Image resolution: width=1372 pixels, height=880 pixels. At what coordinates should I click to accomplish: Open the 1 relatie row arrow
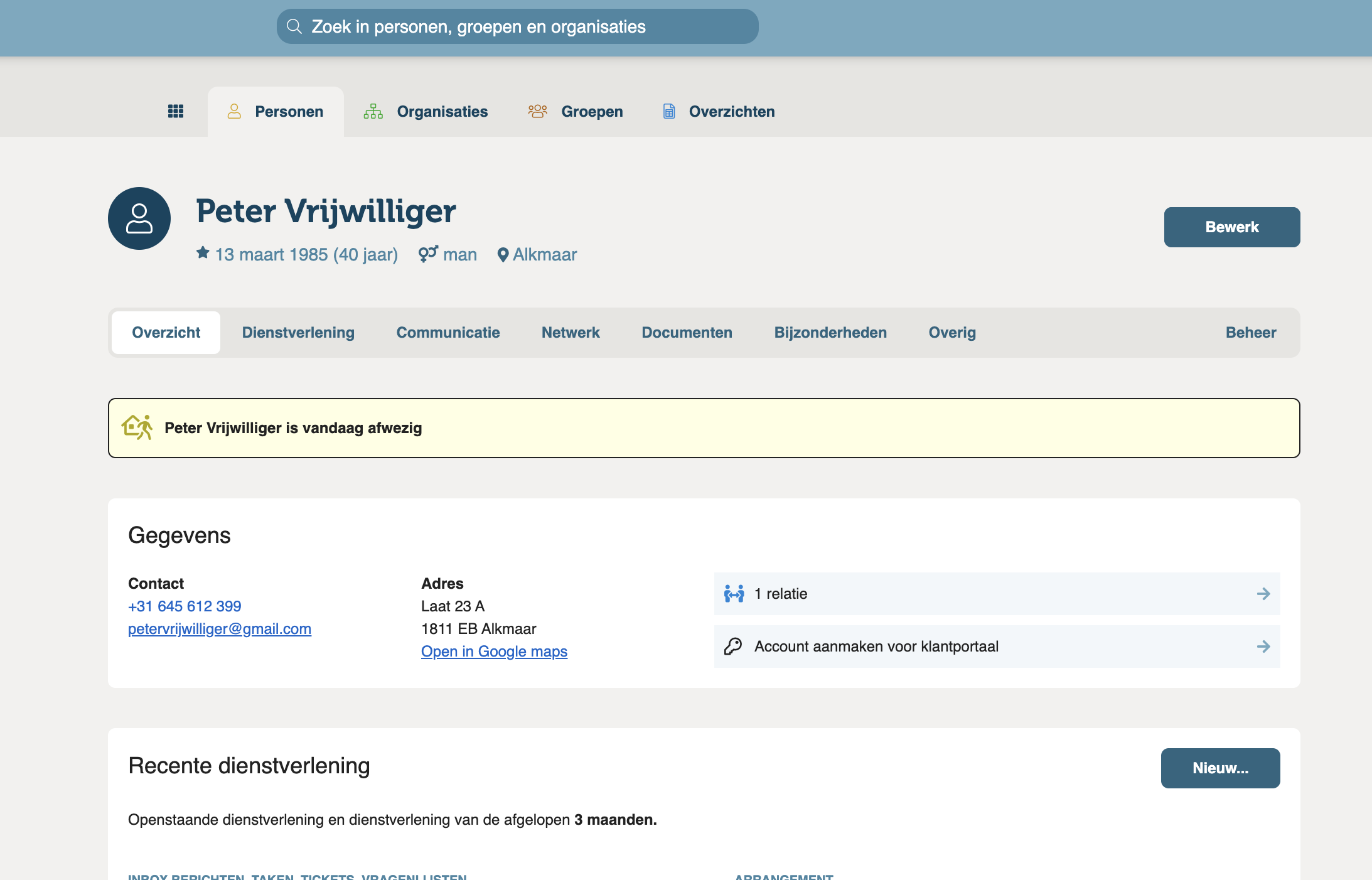click(1263, 594)
